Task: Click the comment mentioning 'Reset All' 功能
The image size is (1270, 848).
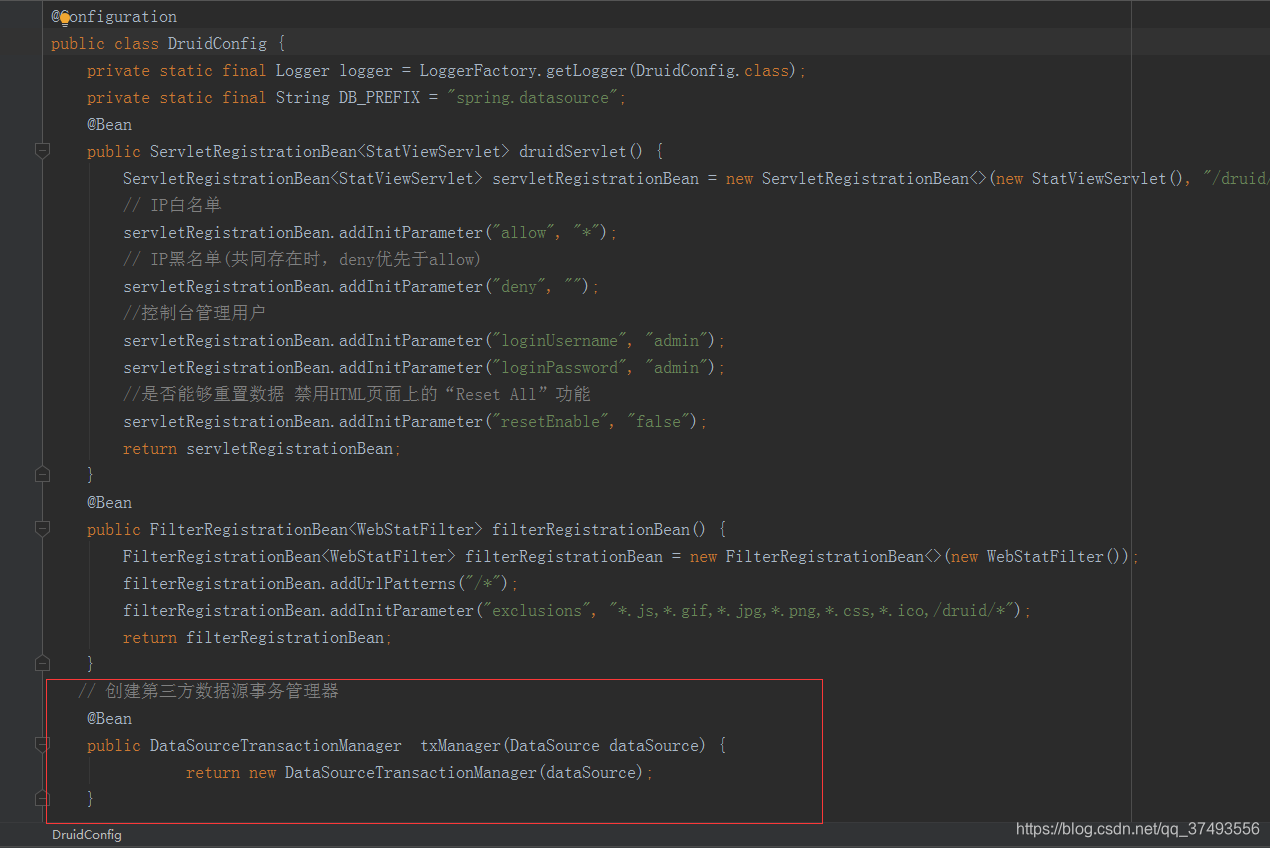Action: [x=357, y=395]
